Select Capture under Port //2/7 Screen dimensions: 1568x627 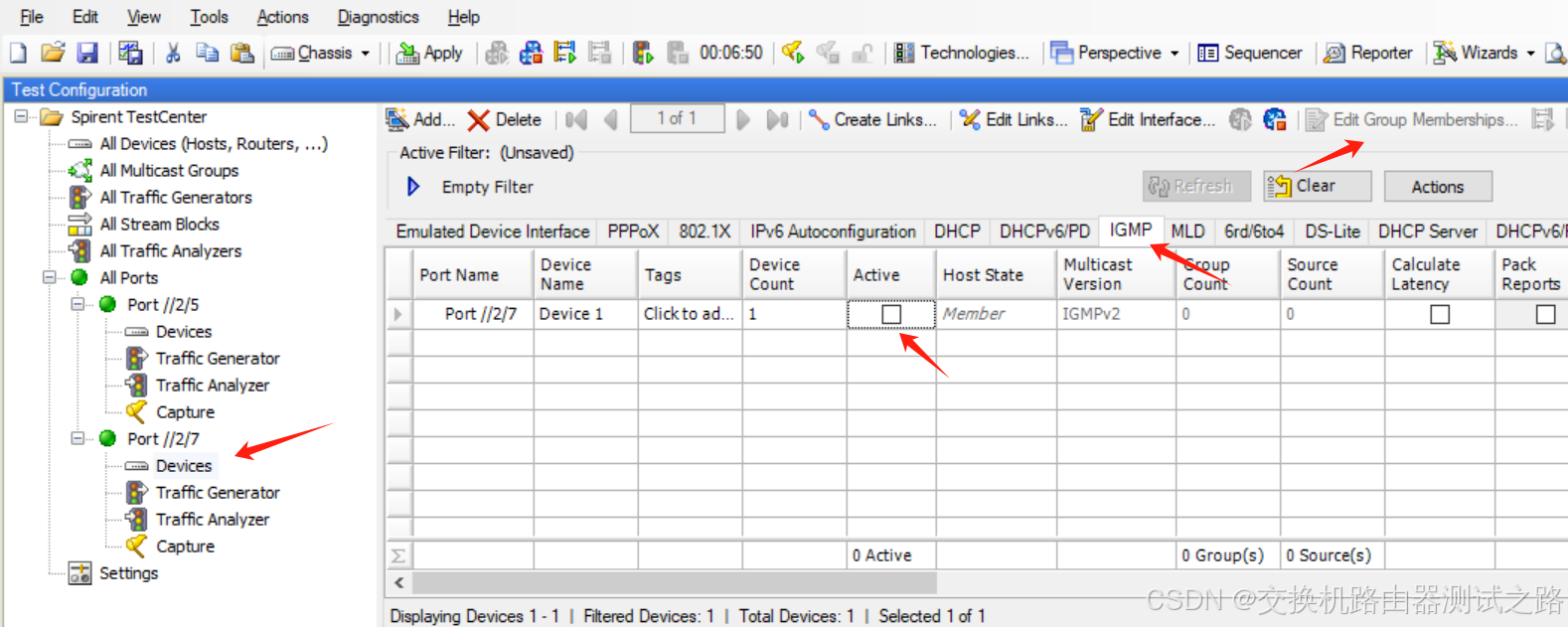[185, 546]
